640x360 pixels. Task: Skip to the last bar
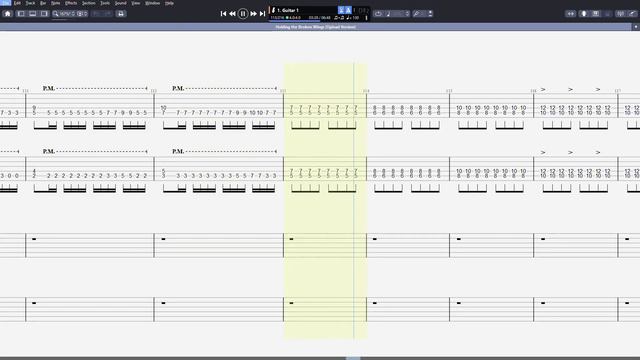click(x=262, y=13)
